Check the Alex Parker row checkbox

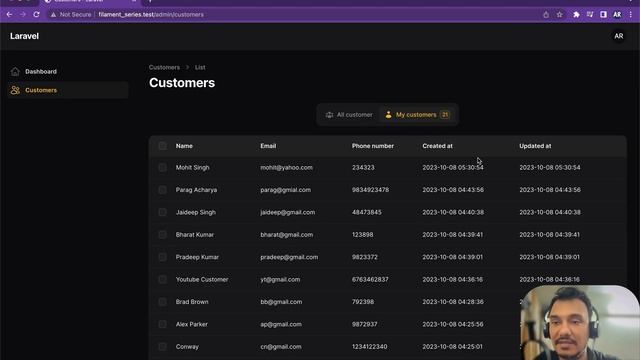[x=162, y=324]
